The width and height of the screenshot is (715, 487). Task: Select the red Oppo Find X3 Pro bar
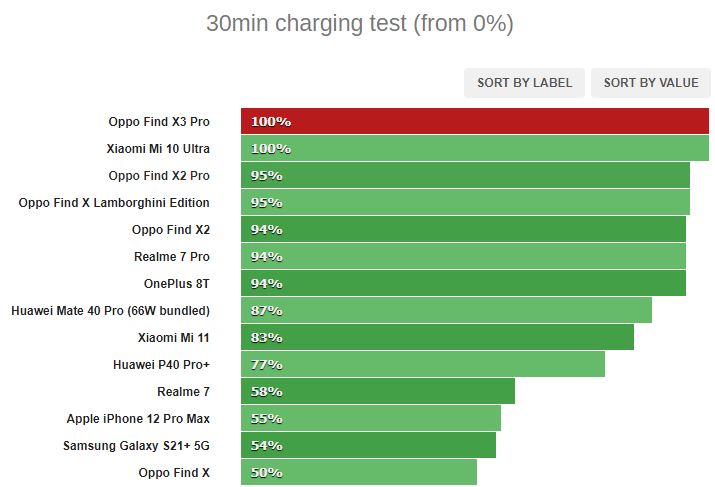475,121
